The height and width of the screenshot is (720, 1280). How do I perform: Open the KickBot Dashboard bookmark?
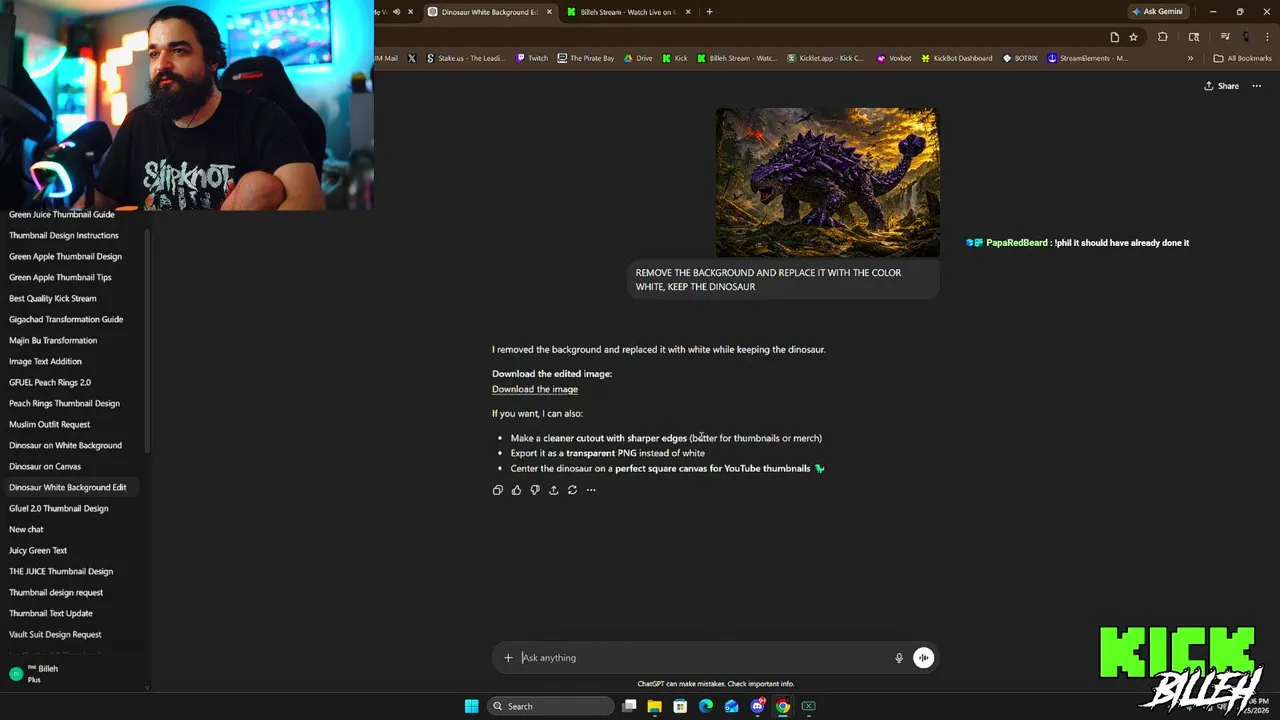(957, 58)
